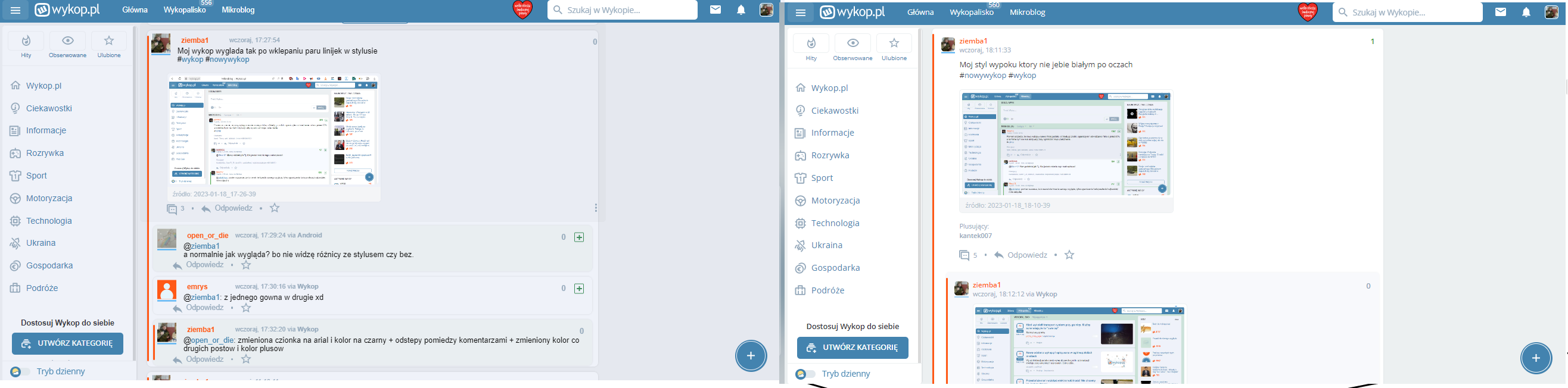Go to Główna tab in left window
Screen dimensions: 1568x388
(135, 10)
